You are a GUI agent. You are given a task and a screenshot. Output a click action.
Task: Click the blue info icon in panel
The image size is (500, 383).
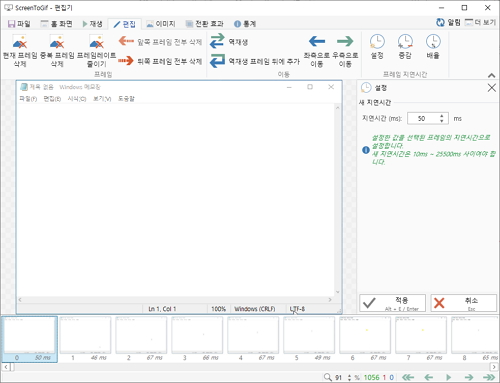click(366, 150)
